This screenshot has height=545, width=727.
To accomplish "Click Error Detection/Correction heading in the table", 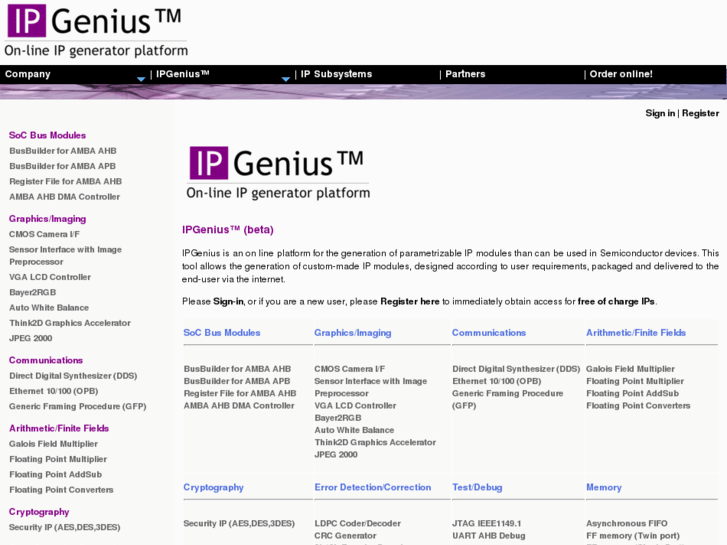I will (373, 487).
